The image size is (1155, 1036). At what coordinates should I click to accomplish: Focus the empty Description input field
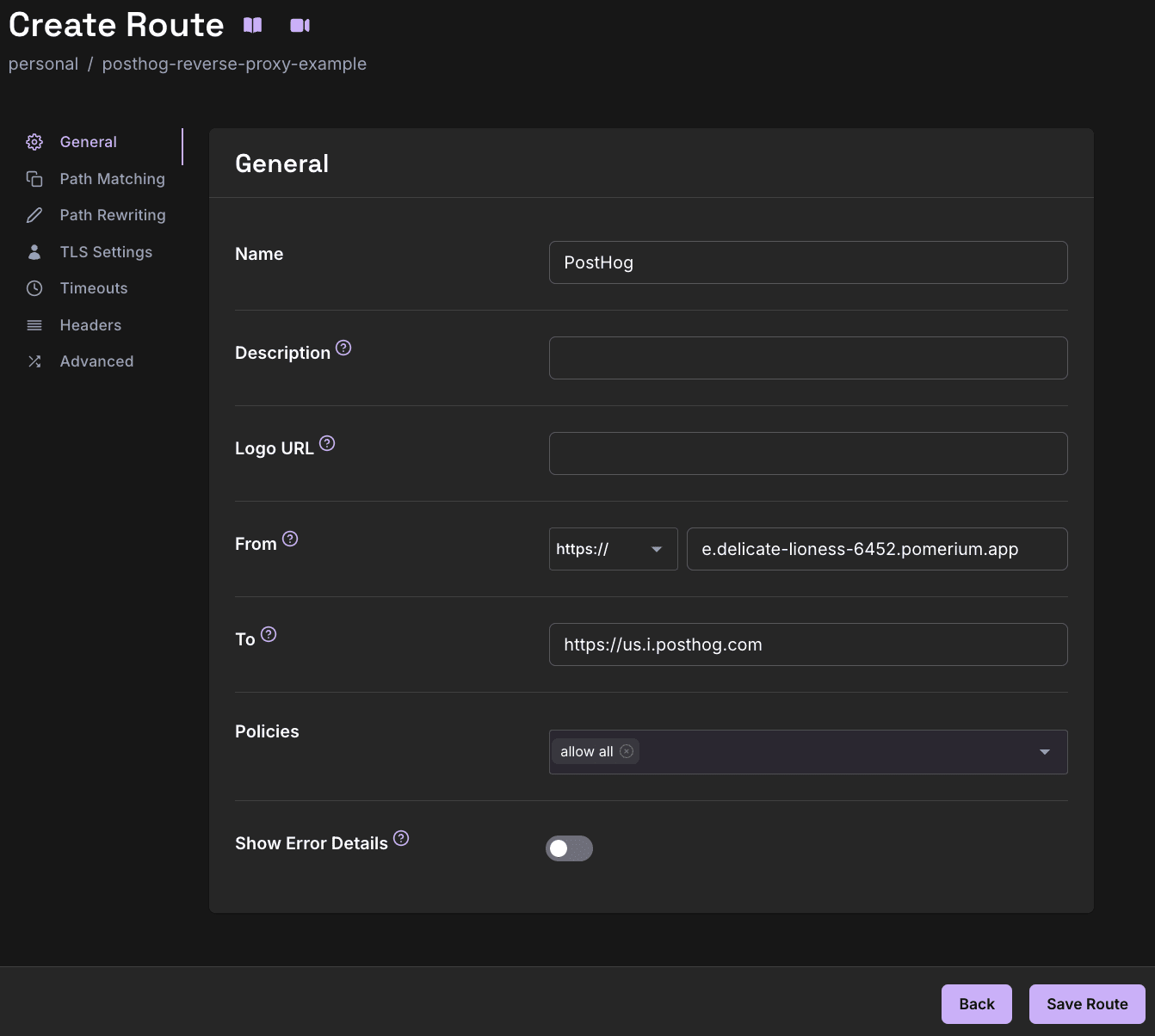[x=808, y=358]
